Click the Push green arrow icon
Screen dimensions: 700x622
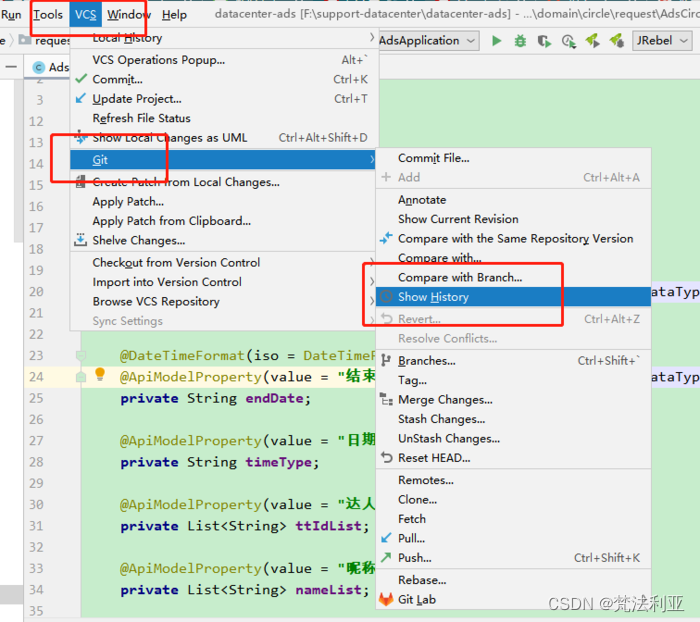tap(386, 557)
